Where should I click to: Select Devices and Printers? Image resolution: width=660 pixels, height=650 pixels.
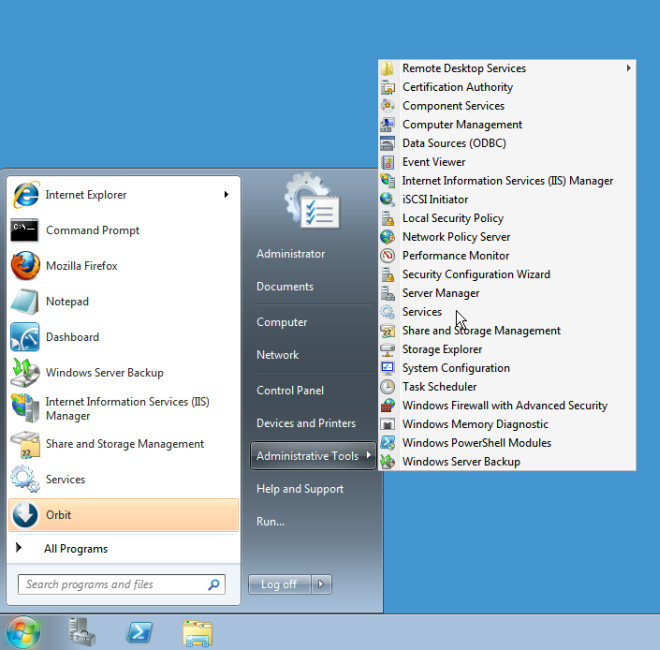pyautogui.click(x=306, y=423)
